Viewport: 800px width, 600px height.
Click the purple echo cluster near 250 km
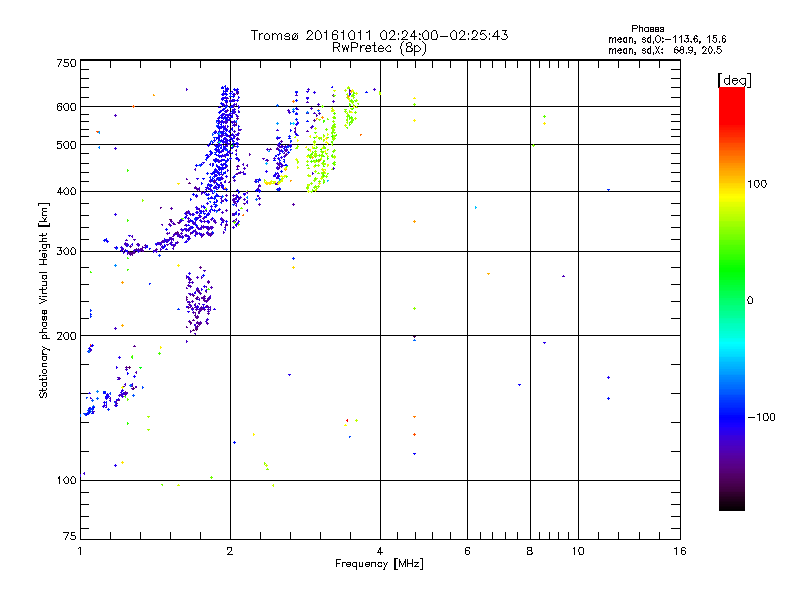click(x=199, y=301)
